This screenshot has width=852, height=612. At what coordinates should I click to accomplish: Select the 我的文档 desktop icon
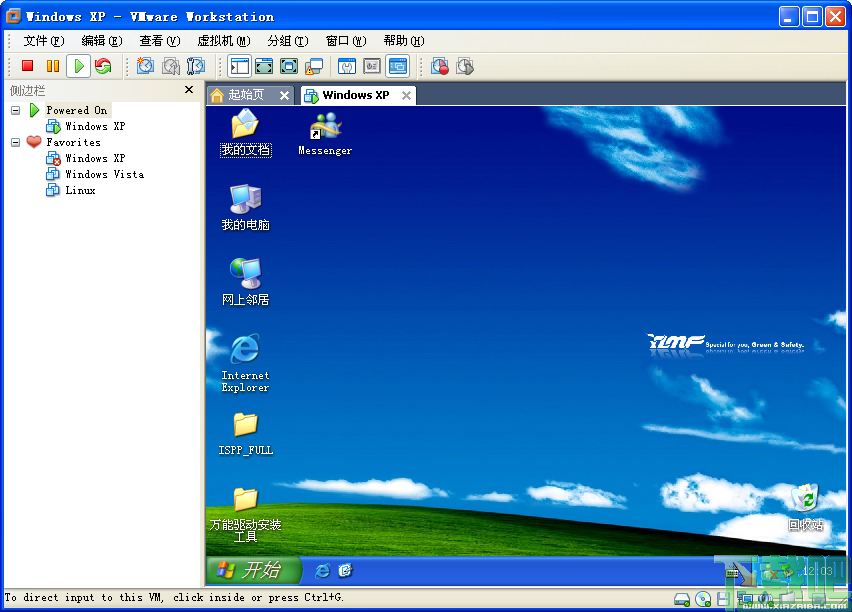tap(246, 133)
